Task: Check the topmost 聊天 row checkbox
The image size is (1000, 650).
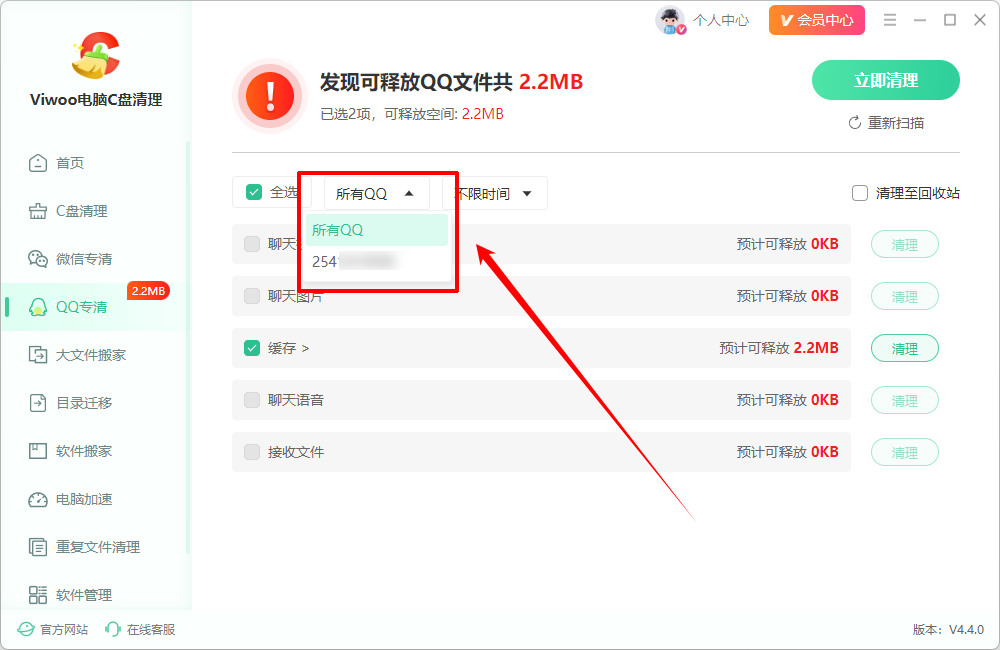Action: 252,244
